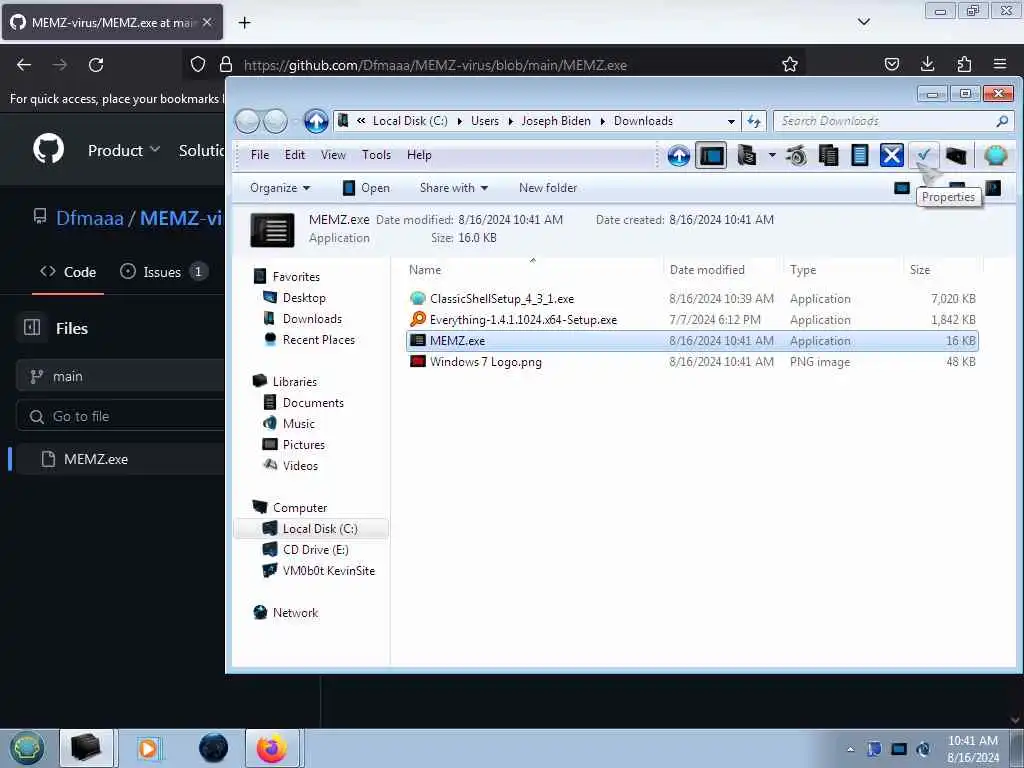Open Classic Shell settings via teal shell icon

(x=995, y=155)
